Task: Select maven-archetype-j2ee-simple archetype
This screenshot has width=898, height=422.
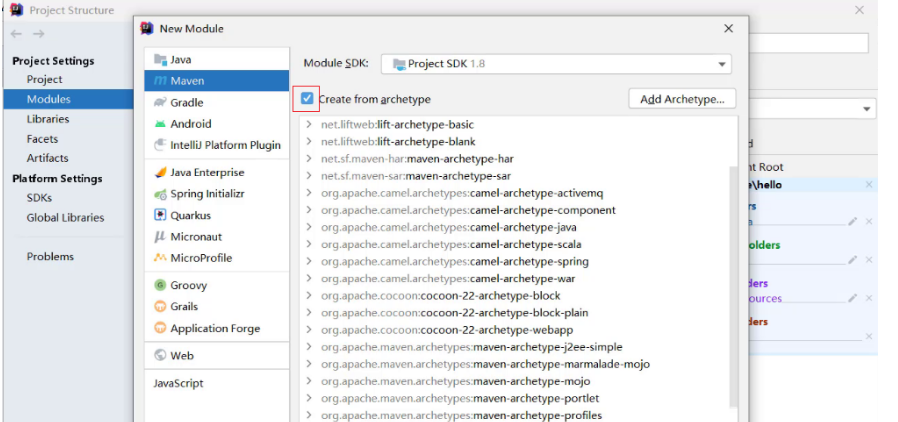Action: pyautogui.click(x=472, y=347)
